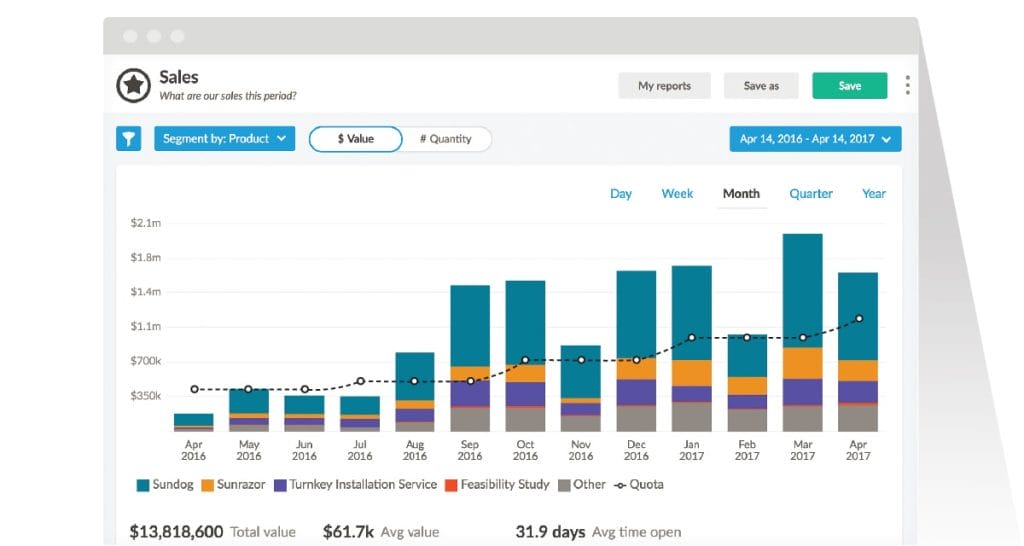Expand the Segment by: Product dropdown
The width and height of the screenshot is (1024, 546).
click(224, 139)
